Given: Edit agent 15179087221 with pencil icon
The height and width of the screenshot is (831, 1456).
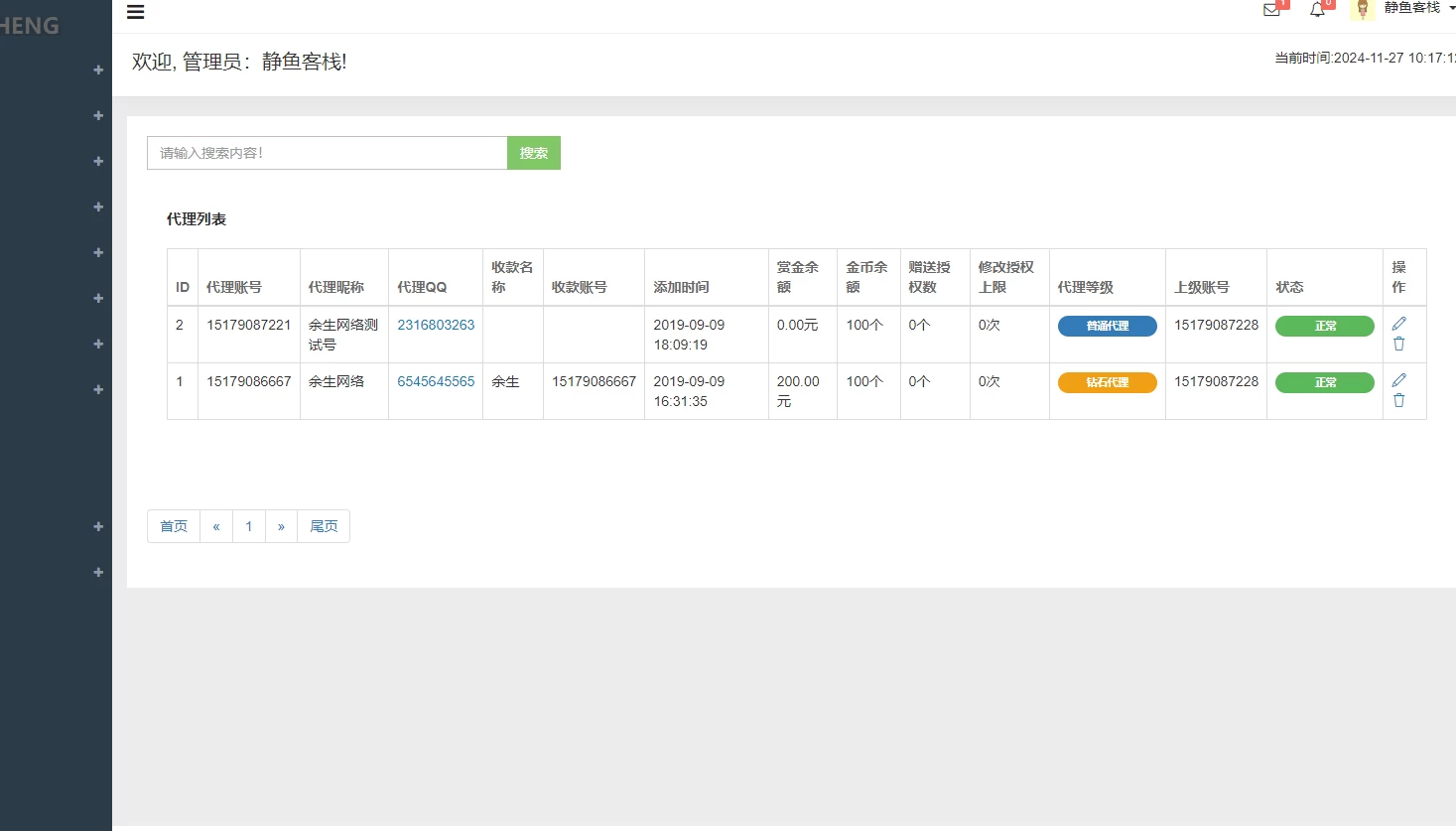Looking at the screenshot, I should point(1398,324).
